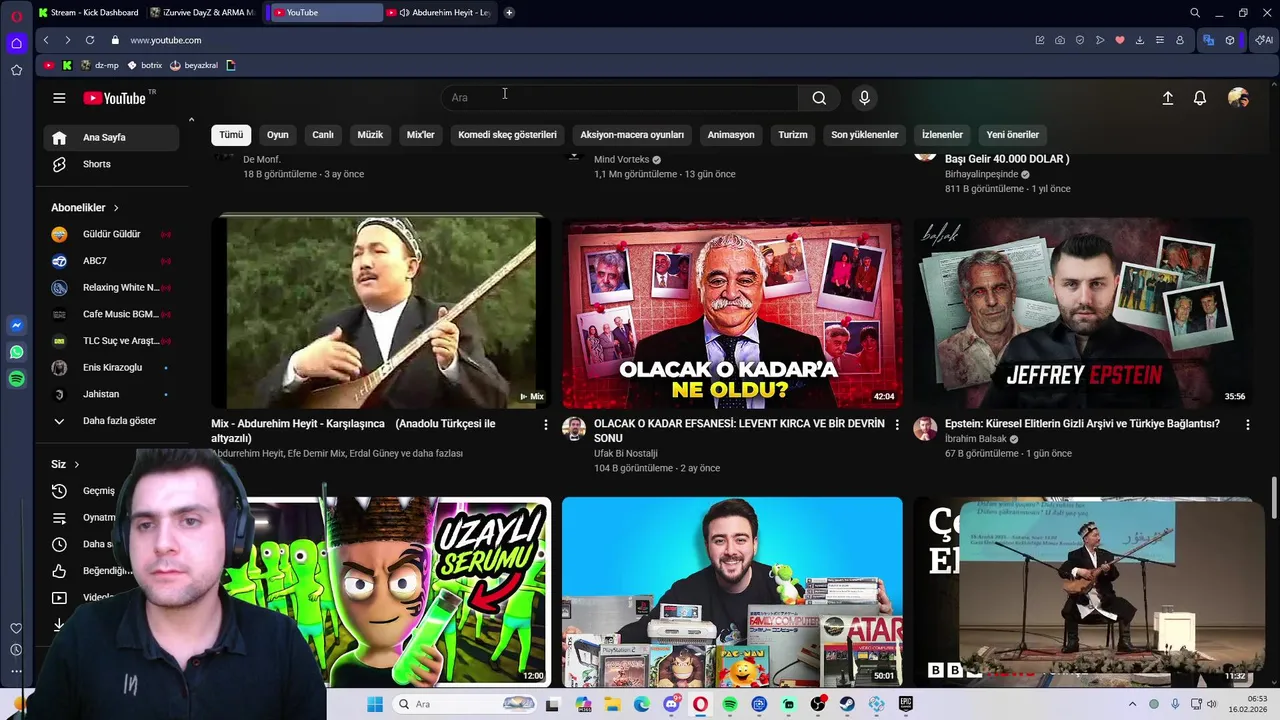Open Opera sidebar bookmarks star
The image size is (1280, 720).
click(x=16, y=70)
